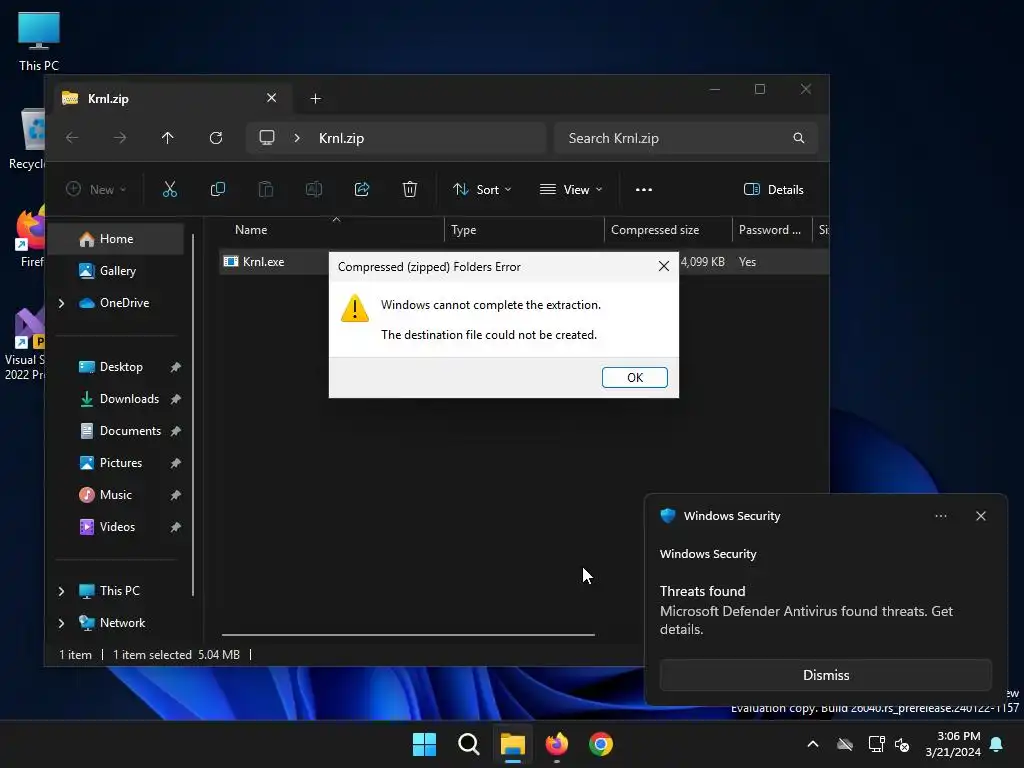Close the Compressed Folders Error dialog
1024x768 pixels.
coord(664,266)
